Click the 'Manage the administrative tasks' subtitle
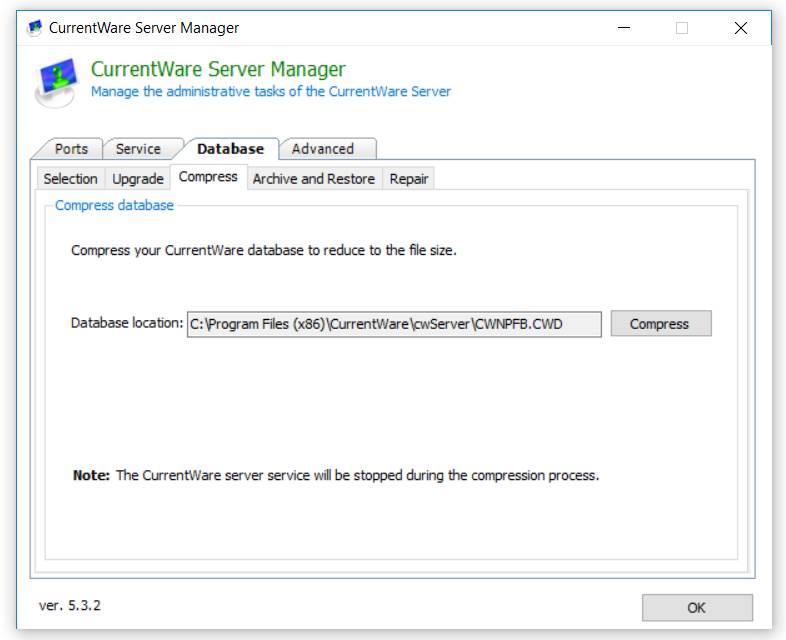This screenshot has height=640, width=786. [x=271, y=92]
